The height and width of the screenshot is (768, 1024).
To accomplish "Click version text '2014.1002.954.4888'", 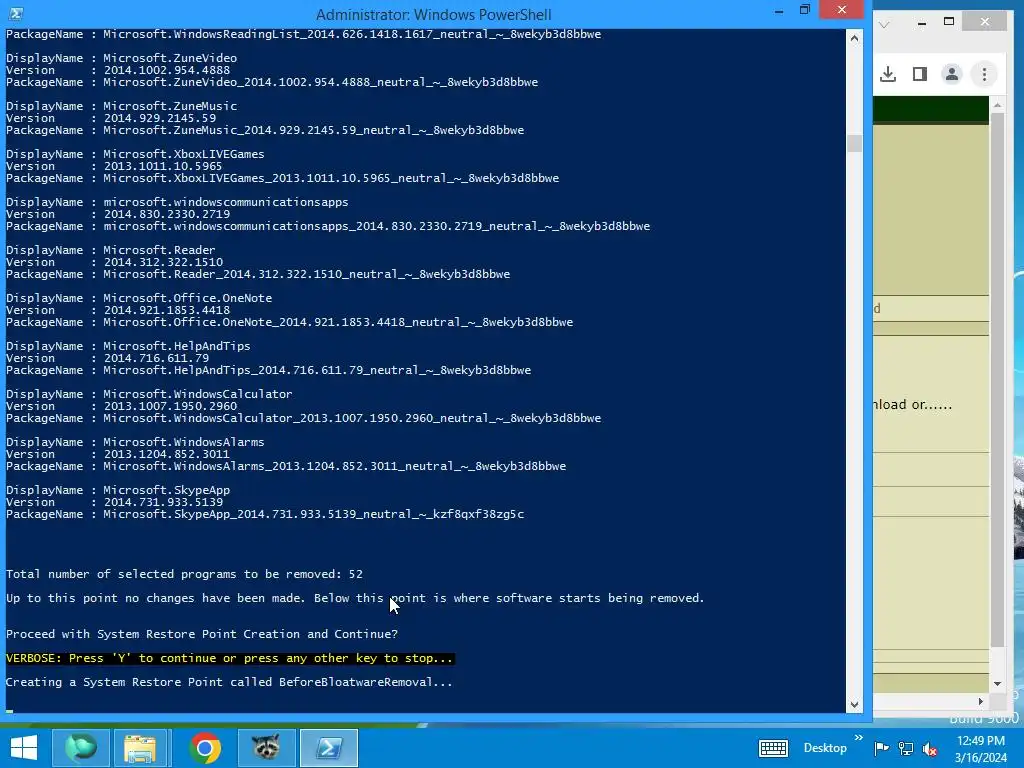I will pos(167,70).
